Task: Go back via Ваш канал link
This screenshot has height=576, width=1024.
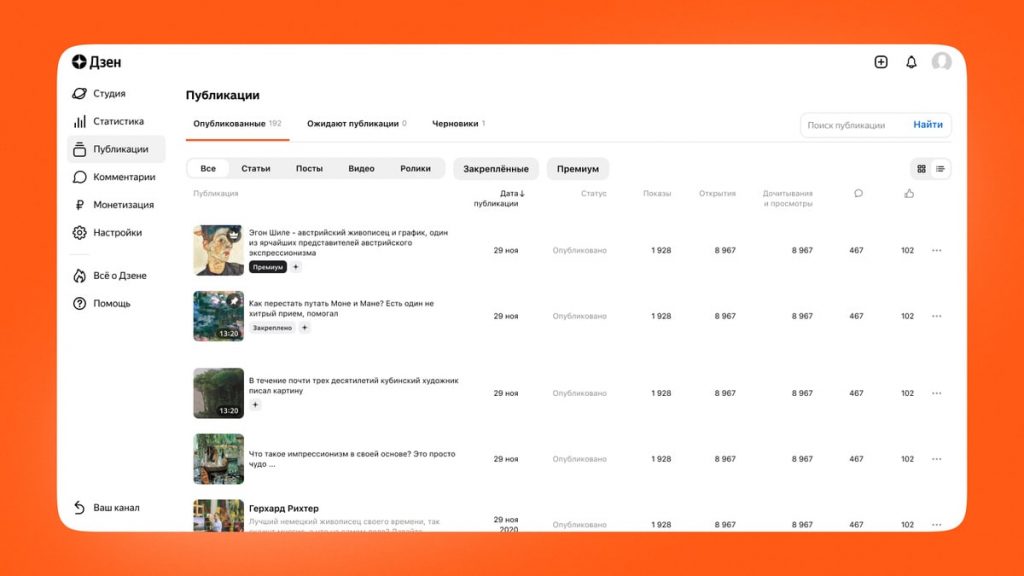Action: pos(106,507)
